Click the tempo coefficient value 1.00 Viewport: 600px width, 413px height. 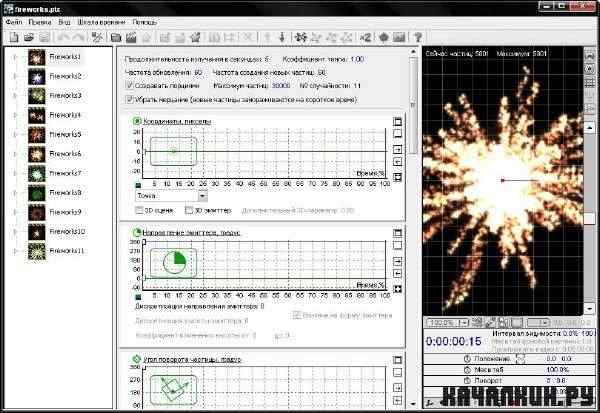coord(357,59)
